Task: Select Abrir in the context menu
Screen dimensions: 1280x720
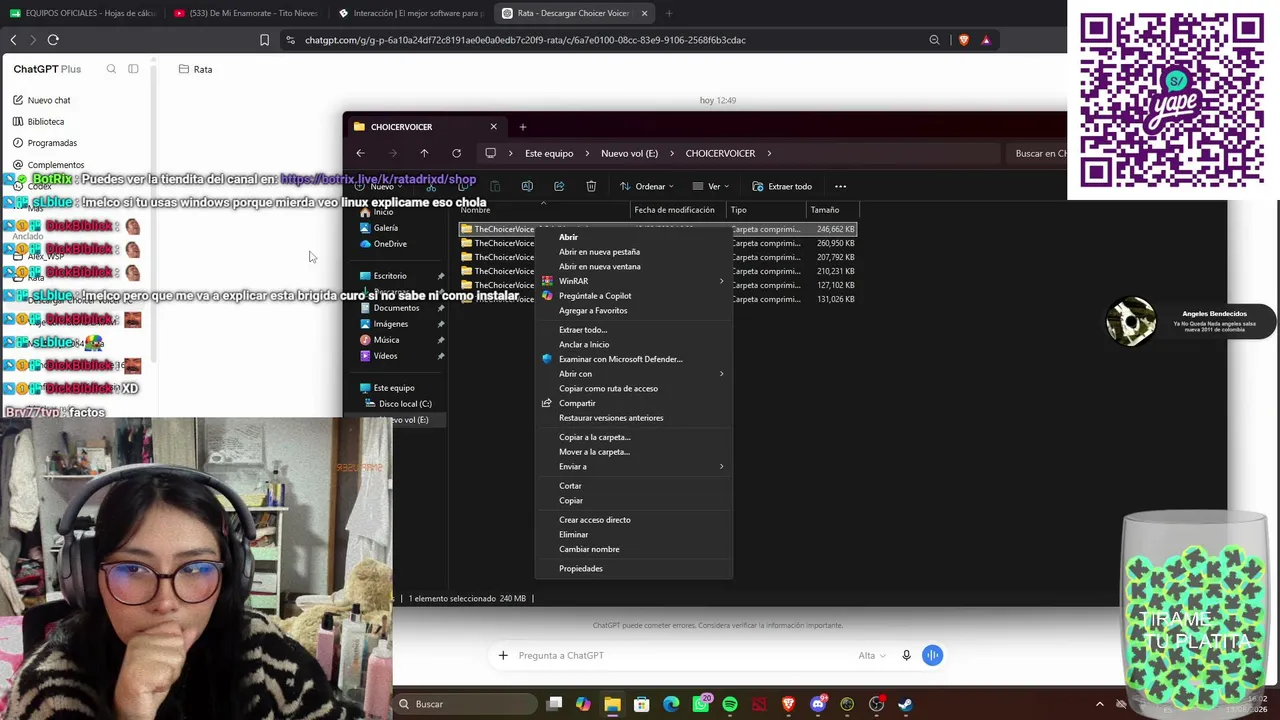Action: click(633, 237)
